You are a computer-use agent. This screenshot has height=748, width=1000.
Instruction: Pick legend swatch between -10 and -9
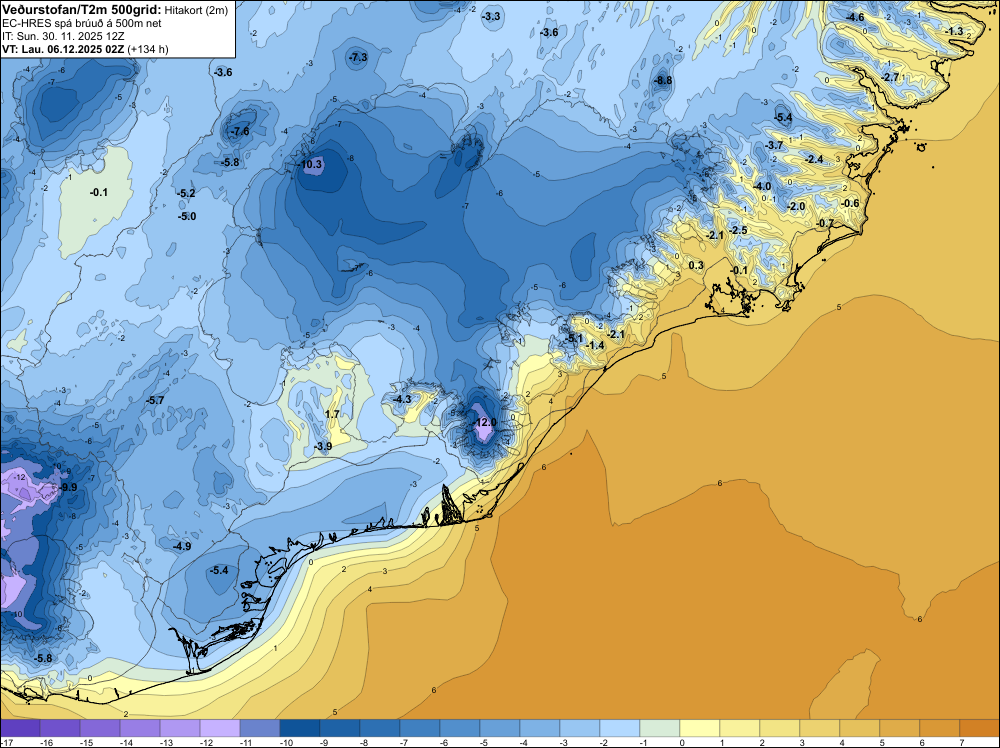click(300, 728)
